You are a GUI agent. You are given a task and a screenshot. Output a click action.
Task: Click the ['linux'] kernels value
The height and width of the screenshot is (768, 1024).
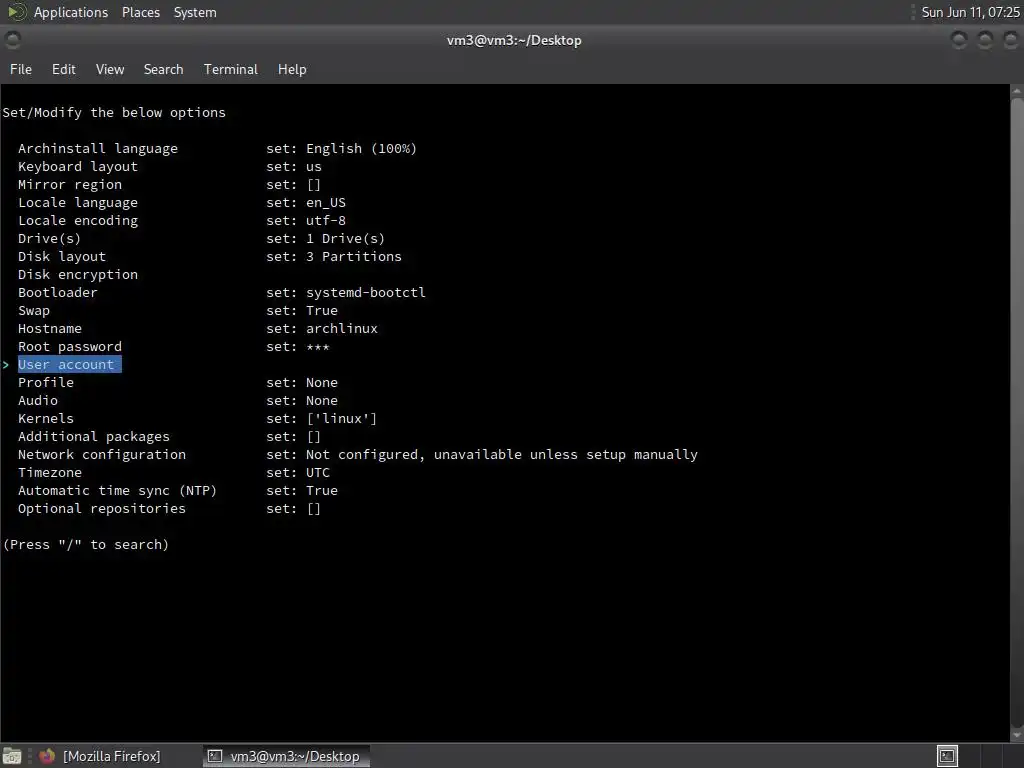[x=342, y=419]
